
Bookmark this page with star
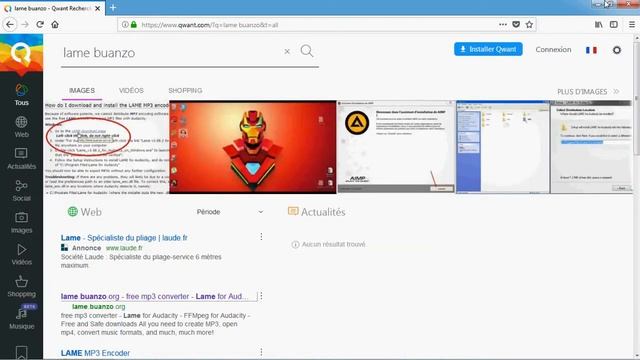(x=529, y=24)
